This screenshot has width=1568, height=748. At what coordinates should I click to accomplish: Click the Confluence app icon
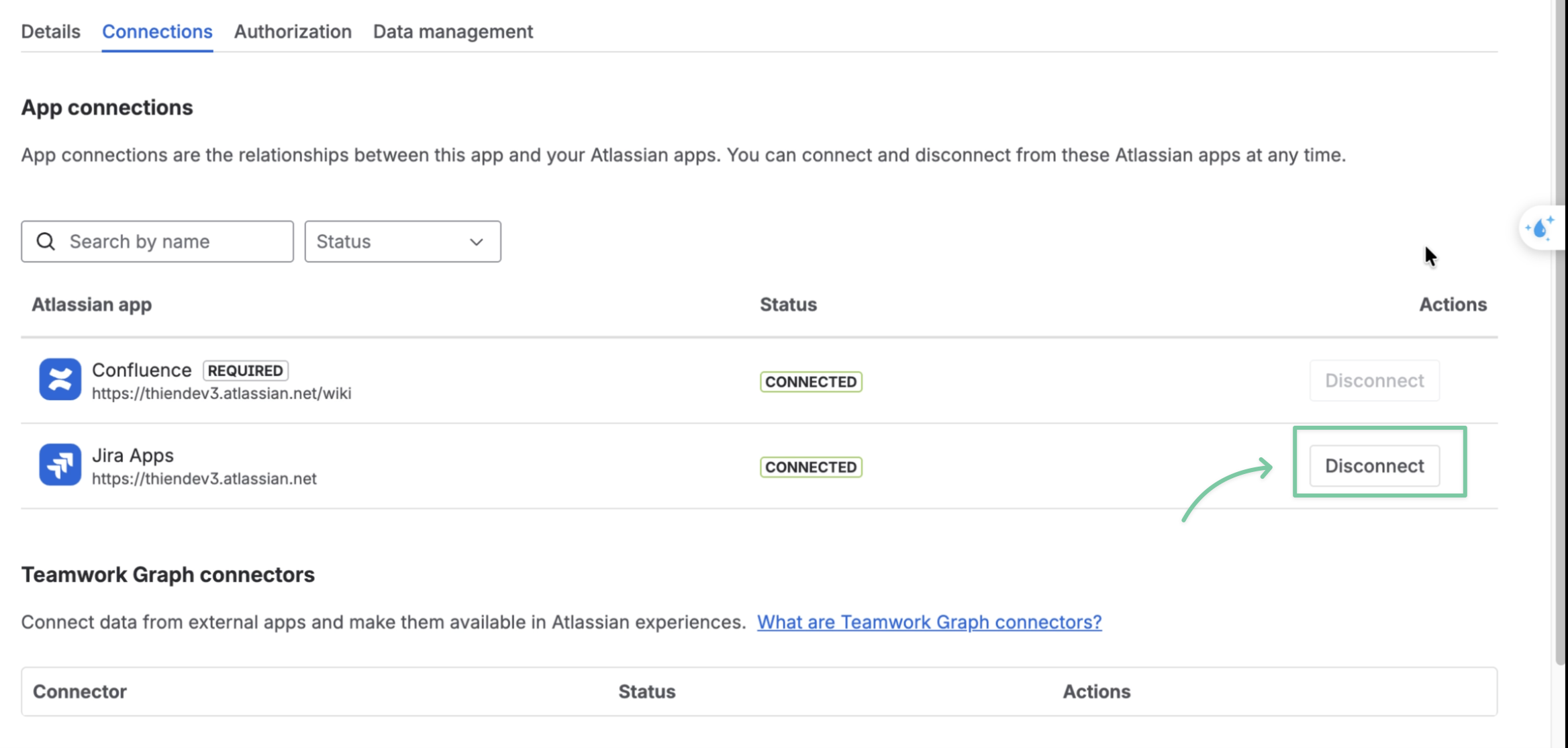(x=60, y=379)
